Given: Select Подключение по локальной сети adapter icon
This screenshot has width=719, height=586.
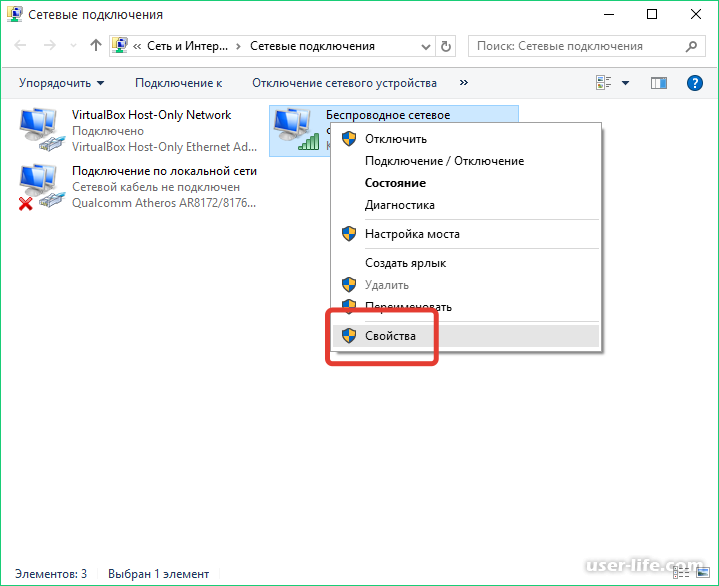Looking at the screenshot, I should pos(40,187).
